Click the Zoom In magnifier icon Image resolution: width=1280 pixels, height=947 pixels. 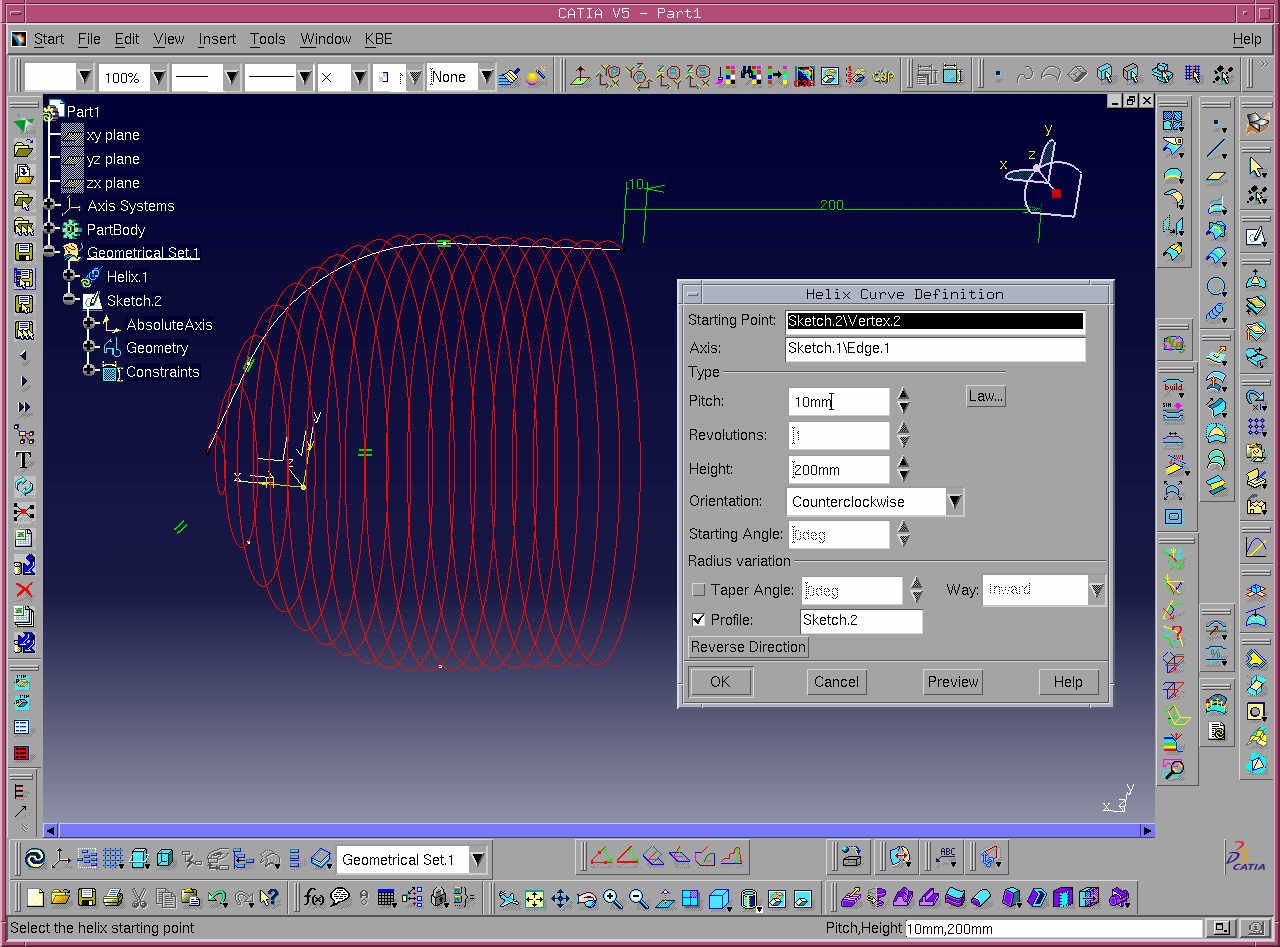click(612, 898)
